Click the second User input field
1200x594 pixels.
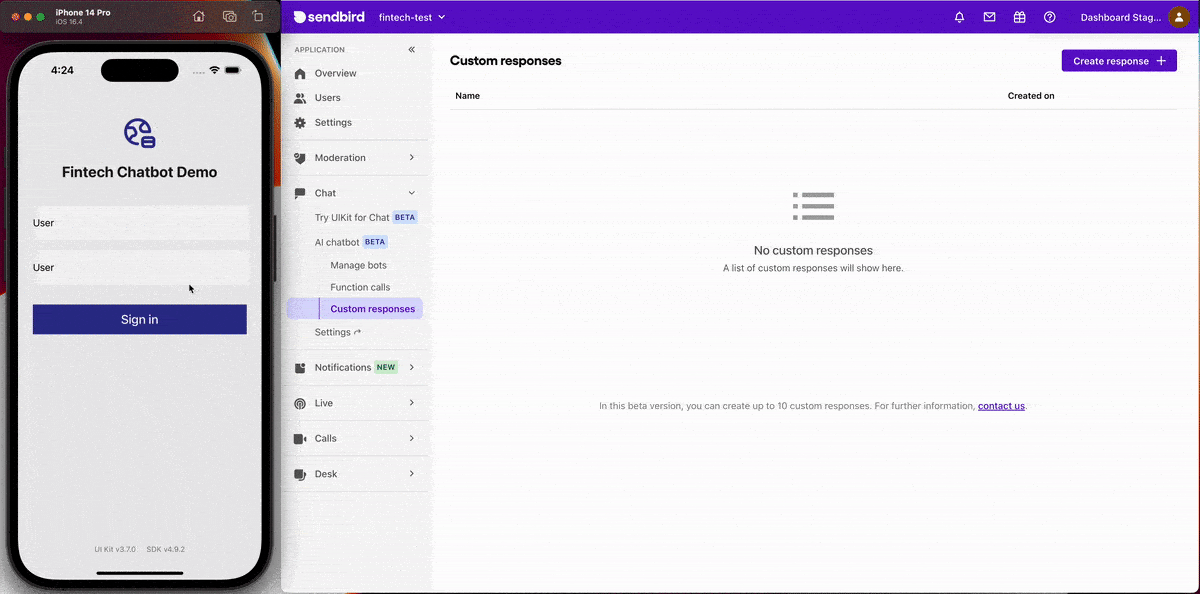pos(139,267)
